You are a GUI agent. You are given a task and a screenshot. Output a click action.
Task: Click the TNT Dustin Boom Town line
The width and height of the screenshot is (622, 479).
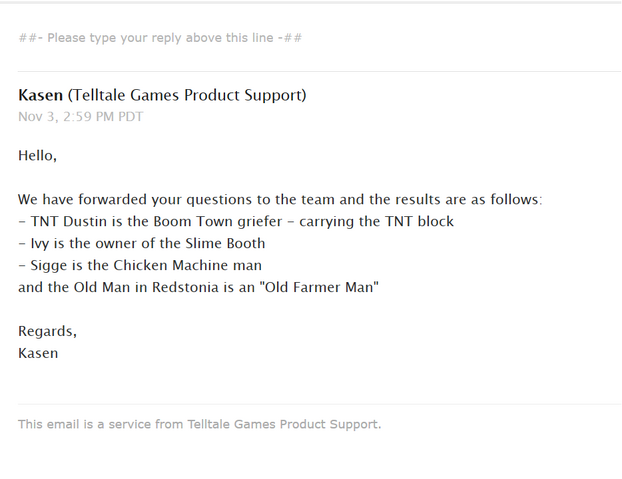[236, 221]
